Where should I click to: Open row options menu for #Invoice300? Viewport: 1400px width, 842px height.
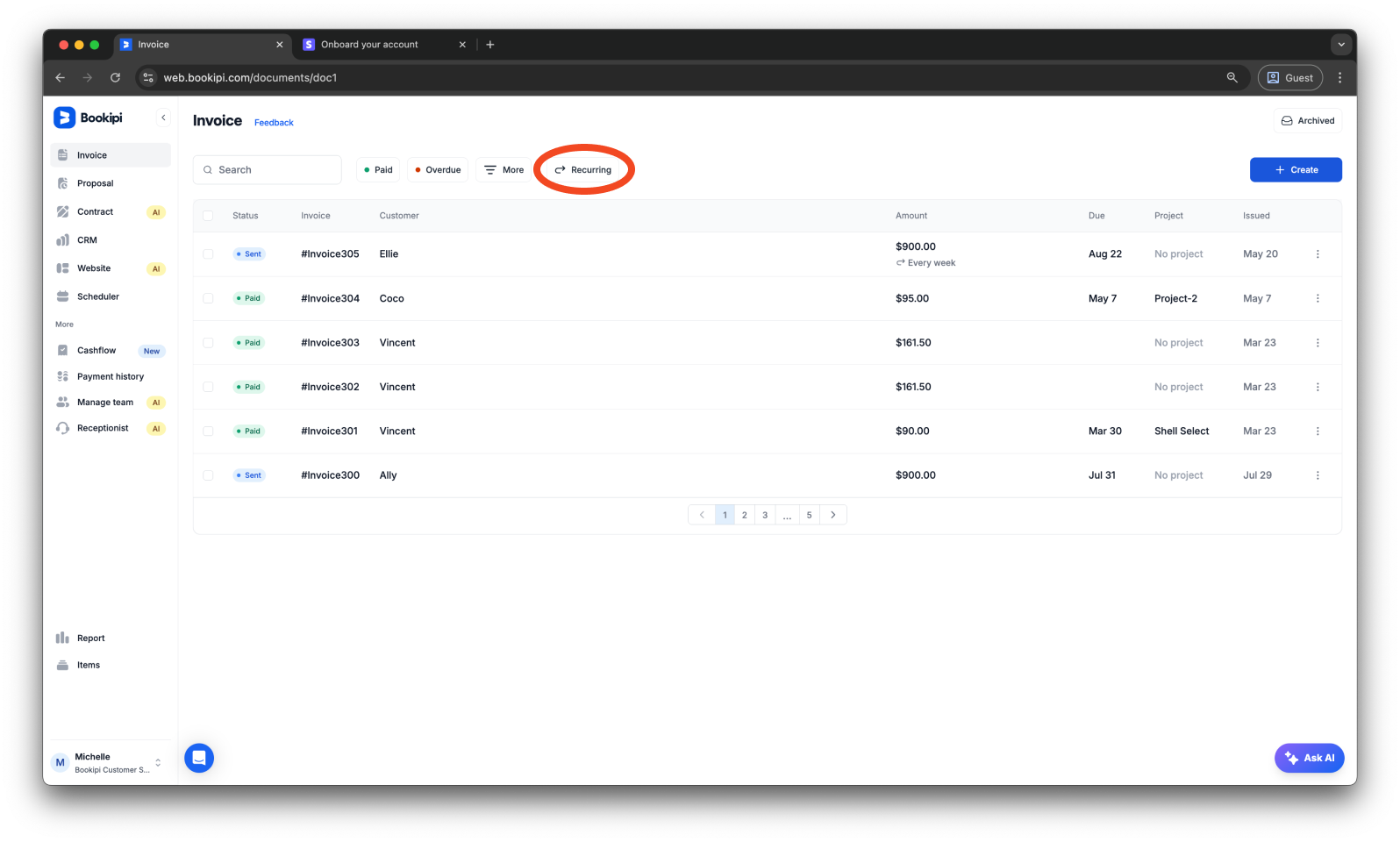pos(1318,475)
